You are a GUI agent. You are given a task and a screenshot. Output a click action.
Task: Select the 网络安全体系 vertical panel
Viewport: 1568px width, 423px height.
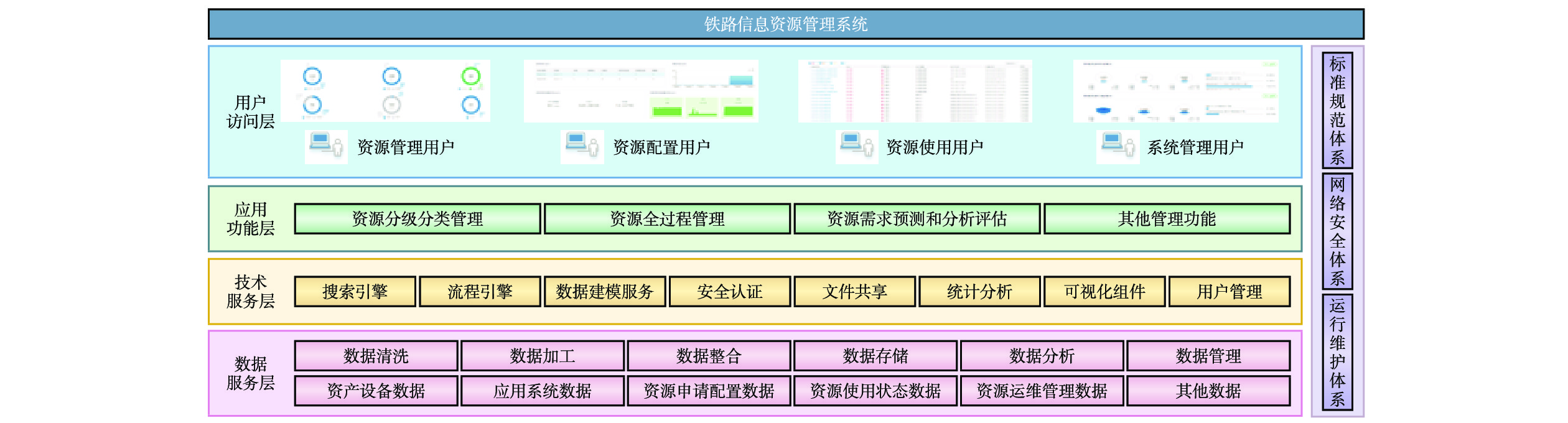point(1337,231)
